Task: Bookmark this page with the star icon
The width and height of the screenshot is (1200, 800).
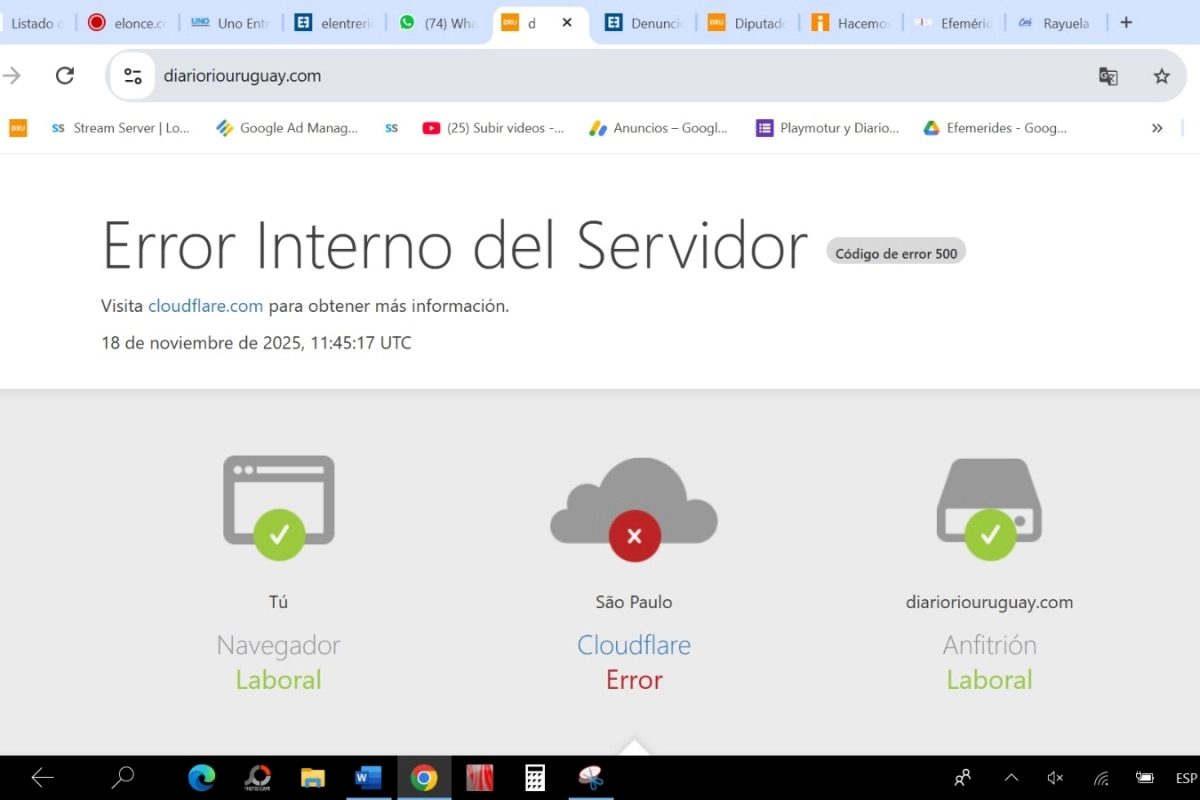Action: pyautogui.click(x=1161, y=75)
